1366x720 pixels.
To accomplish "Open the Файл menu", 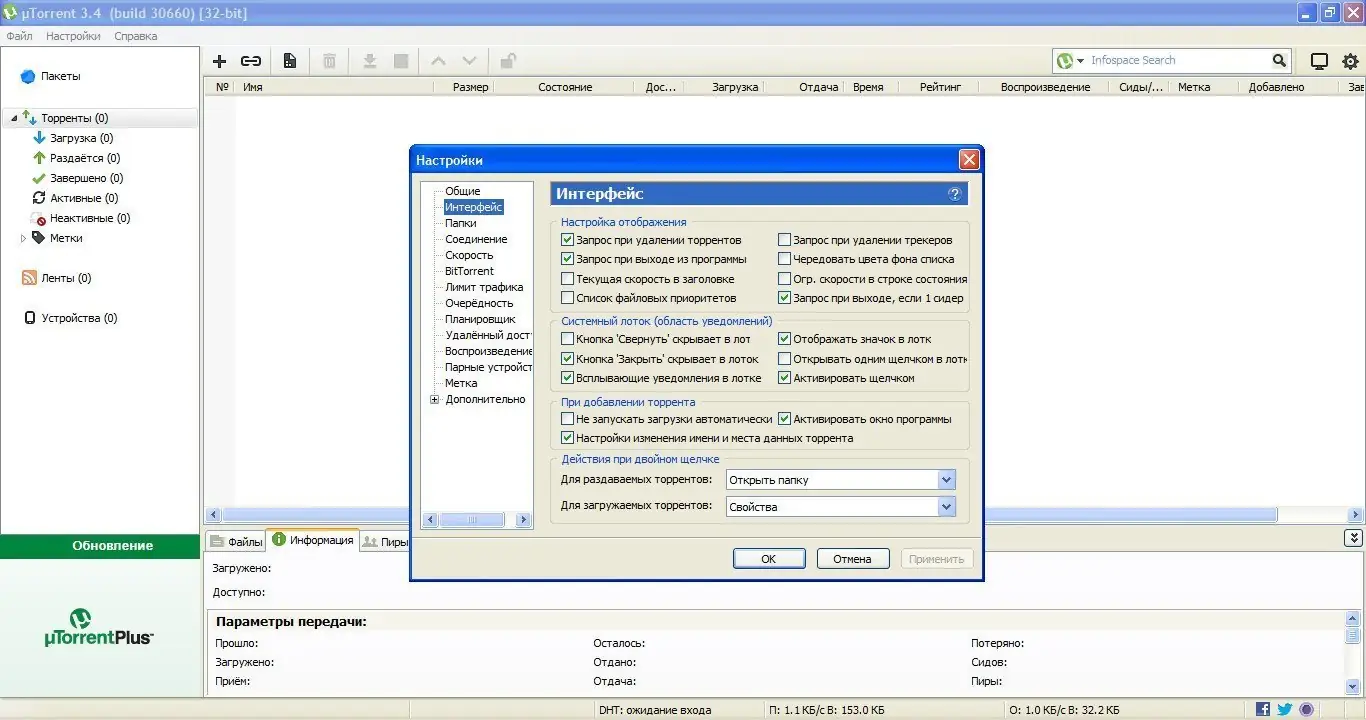I will [x=19, y=36].
